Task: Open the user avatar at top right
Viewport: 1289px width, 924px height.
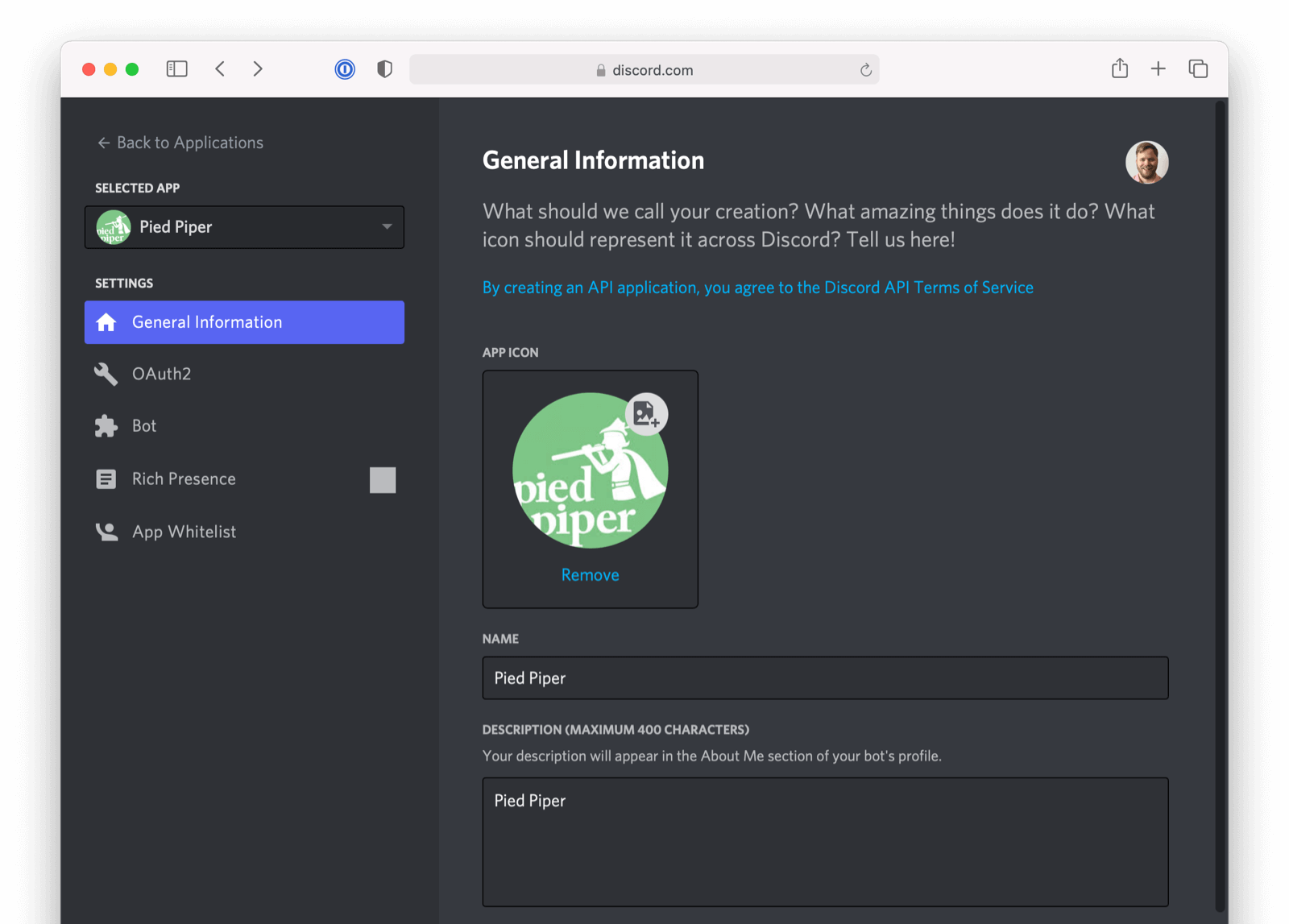Action: [x=1146, y=162]
